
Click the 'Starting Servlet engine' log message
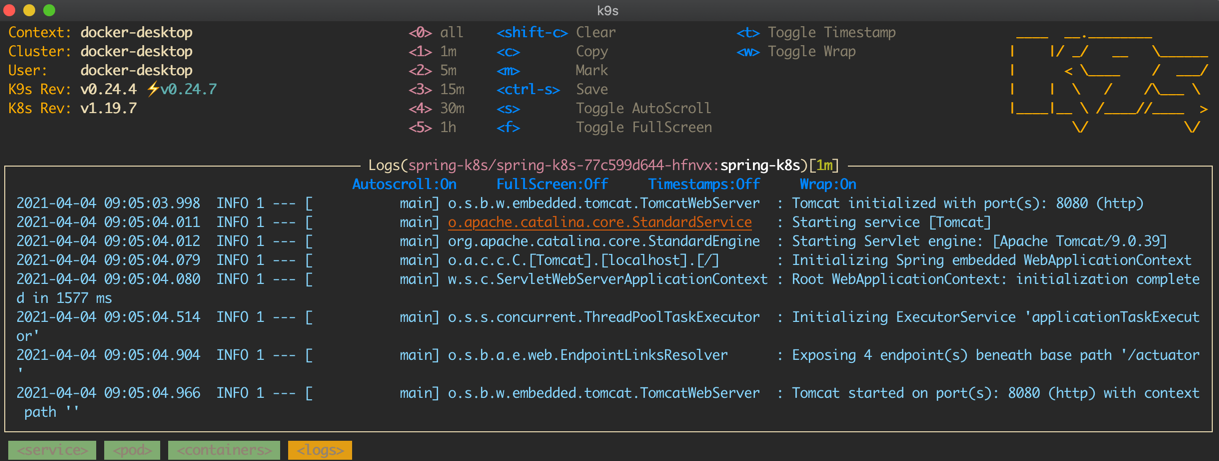click(x=980, y=242)
